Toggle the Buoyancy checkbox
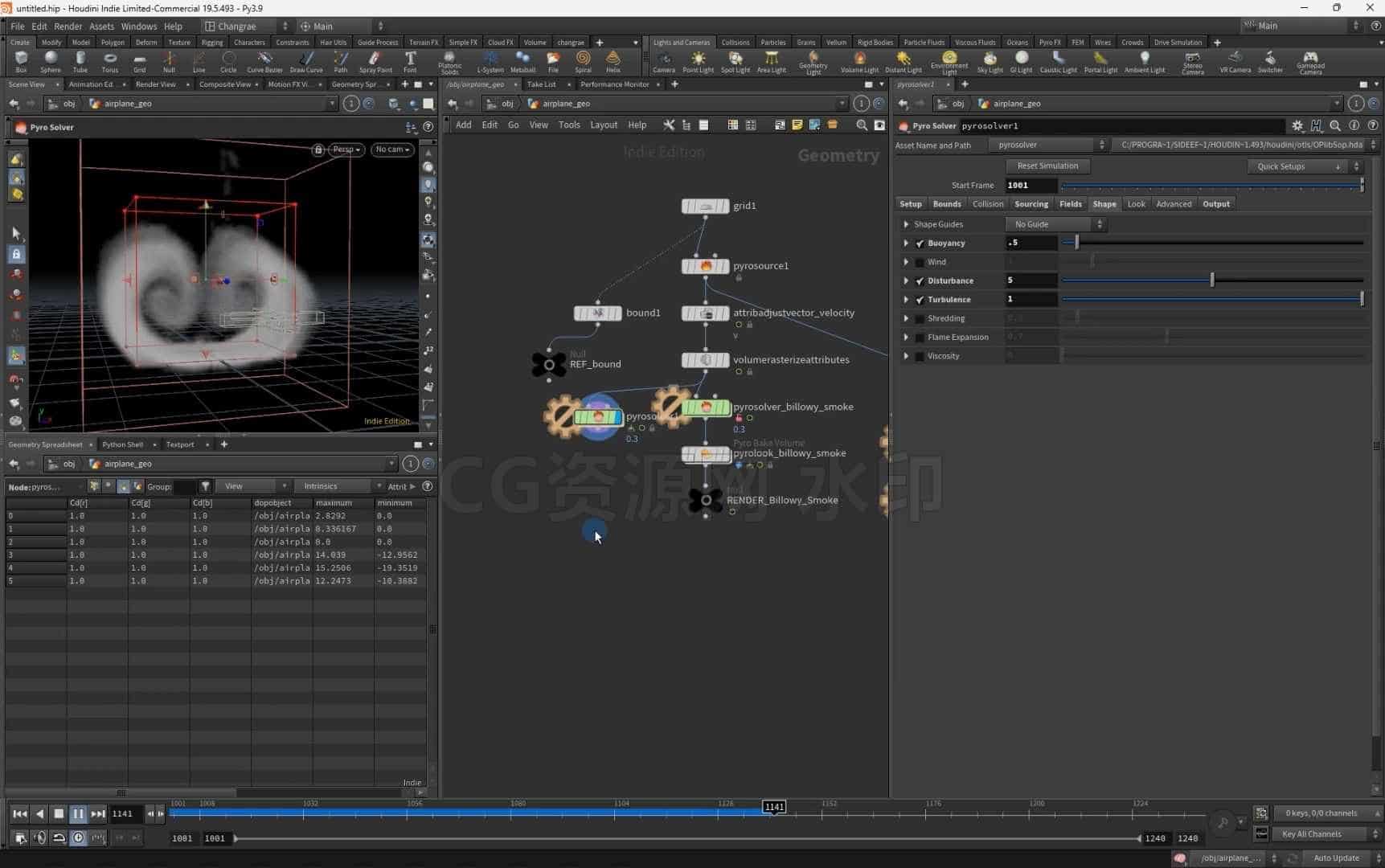1385x868 pixels. pyautogui.click(x=920, y=244)
